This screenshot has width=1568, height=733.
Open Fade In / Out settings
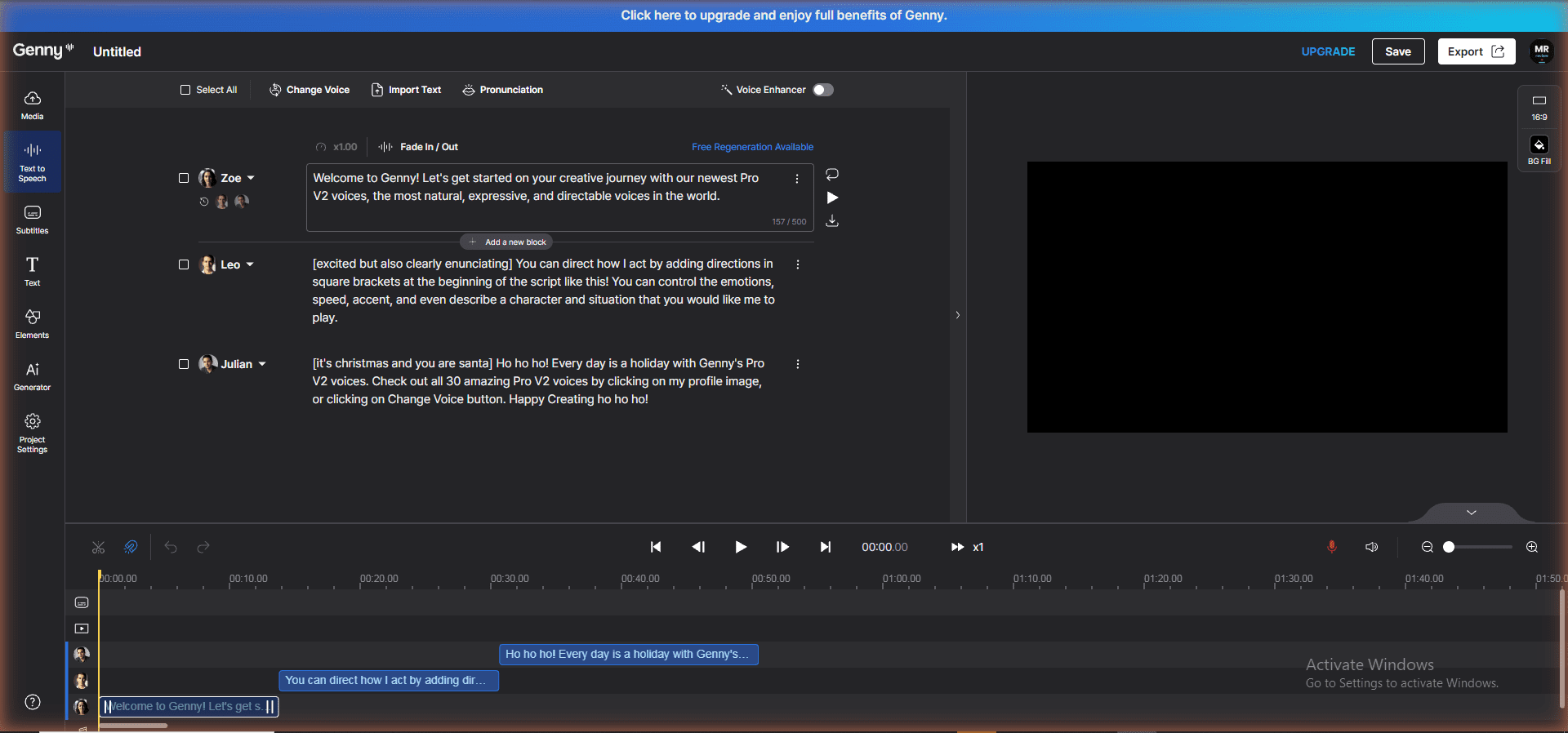tap(418, 147)
